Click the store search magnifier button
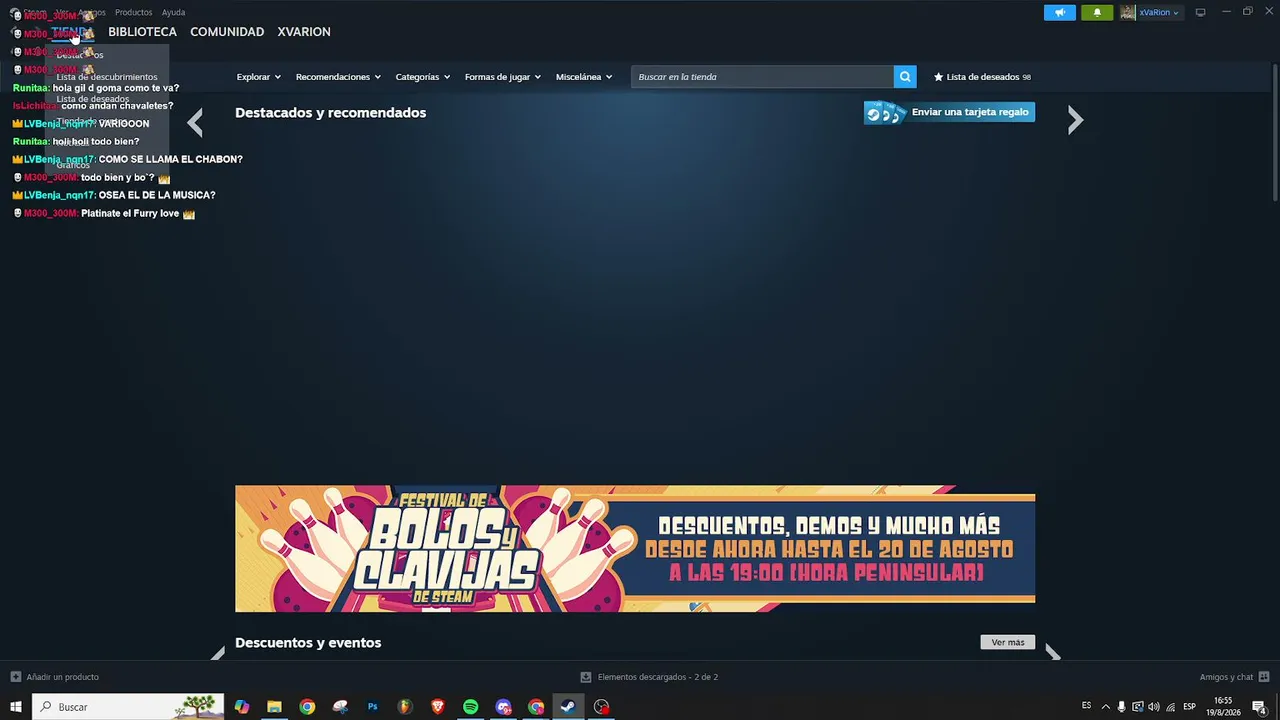 click(x=905, y=77)
